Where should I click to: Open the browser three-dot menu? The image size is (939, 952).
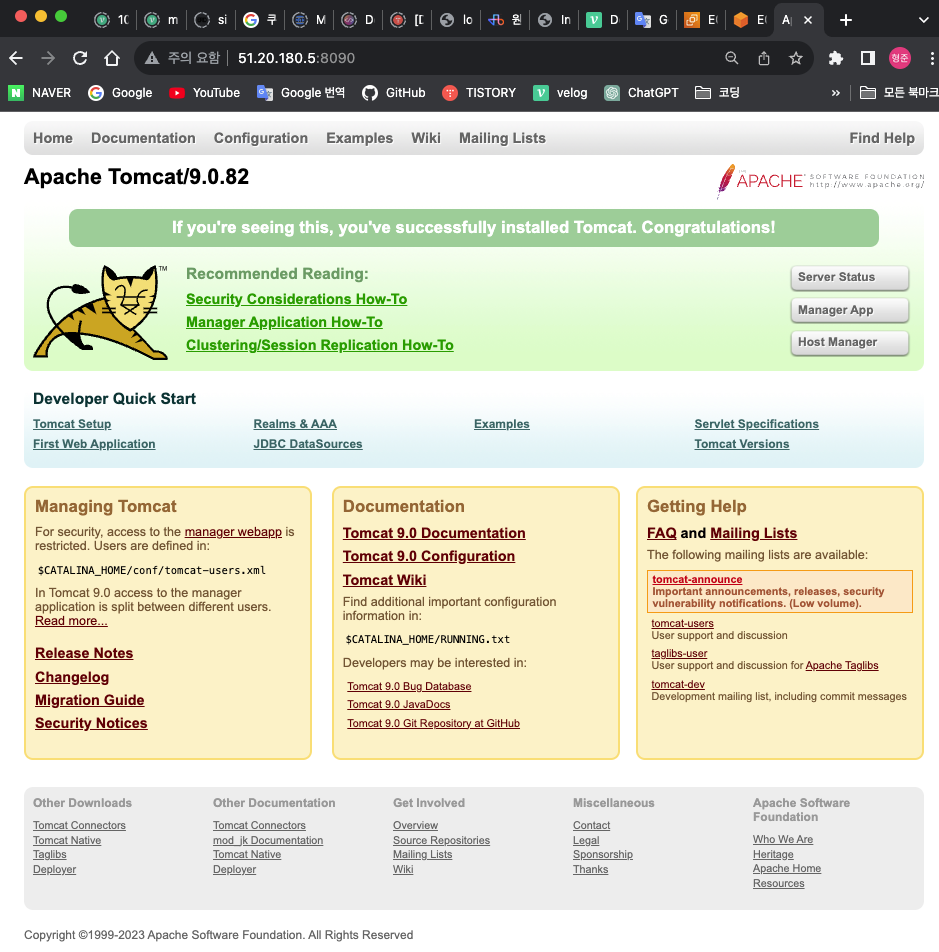coord(932,58)
